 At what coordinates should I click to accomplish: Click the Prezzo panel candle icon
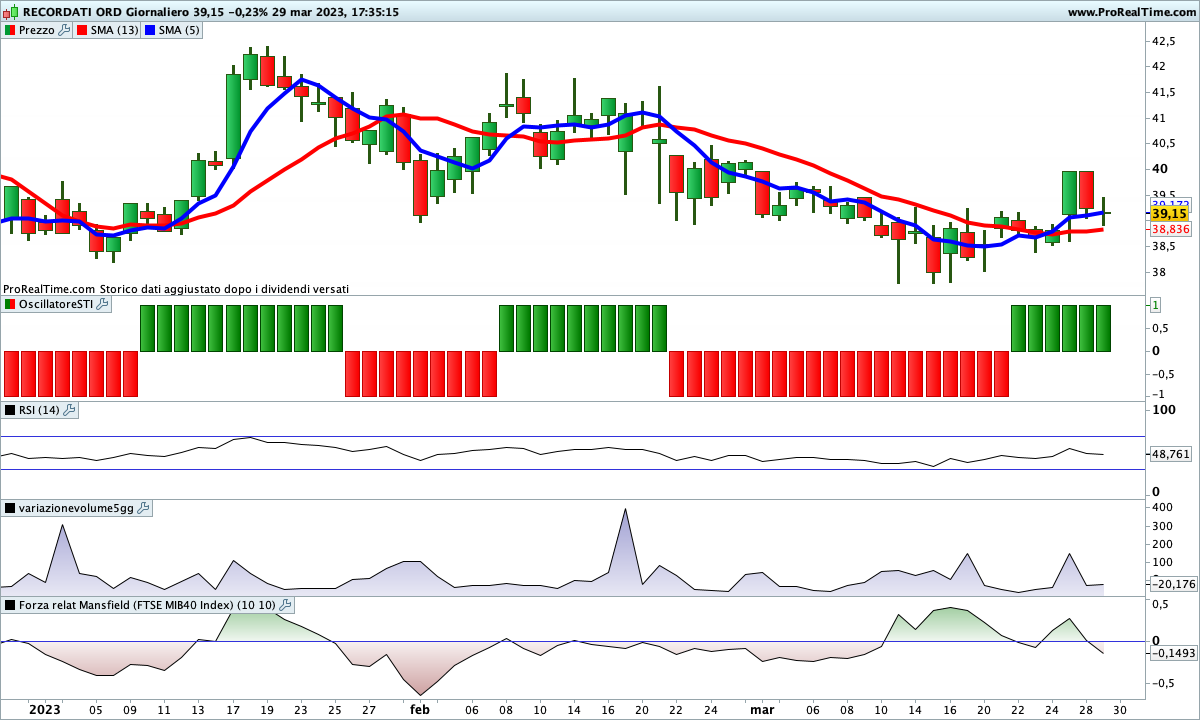click(x=10, y=30)
